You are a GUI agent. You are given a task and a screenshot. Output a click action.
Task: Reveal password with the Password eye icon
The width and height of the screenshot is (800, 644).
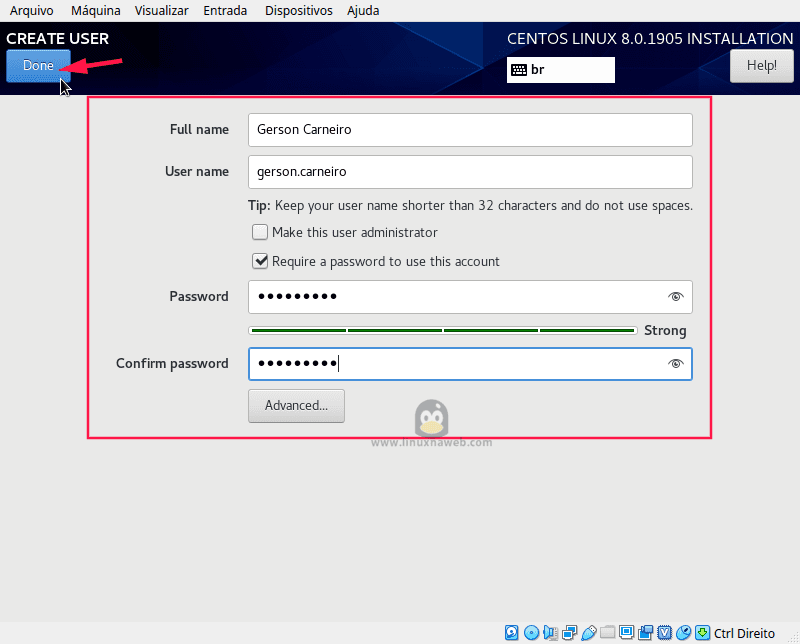(x=676, y=296)
